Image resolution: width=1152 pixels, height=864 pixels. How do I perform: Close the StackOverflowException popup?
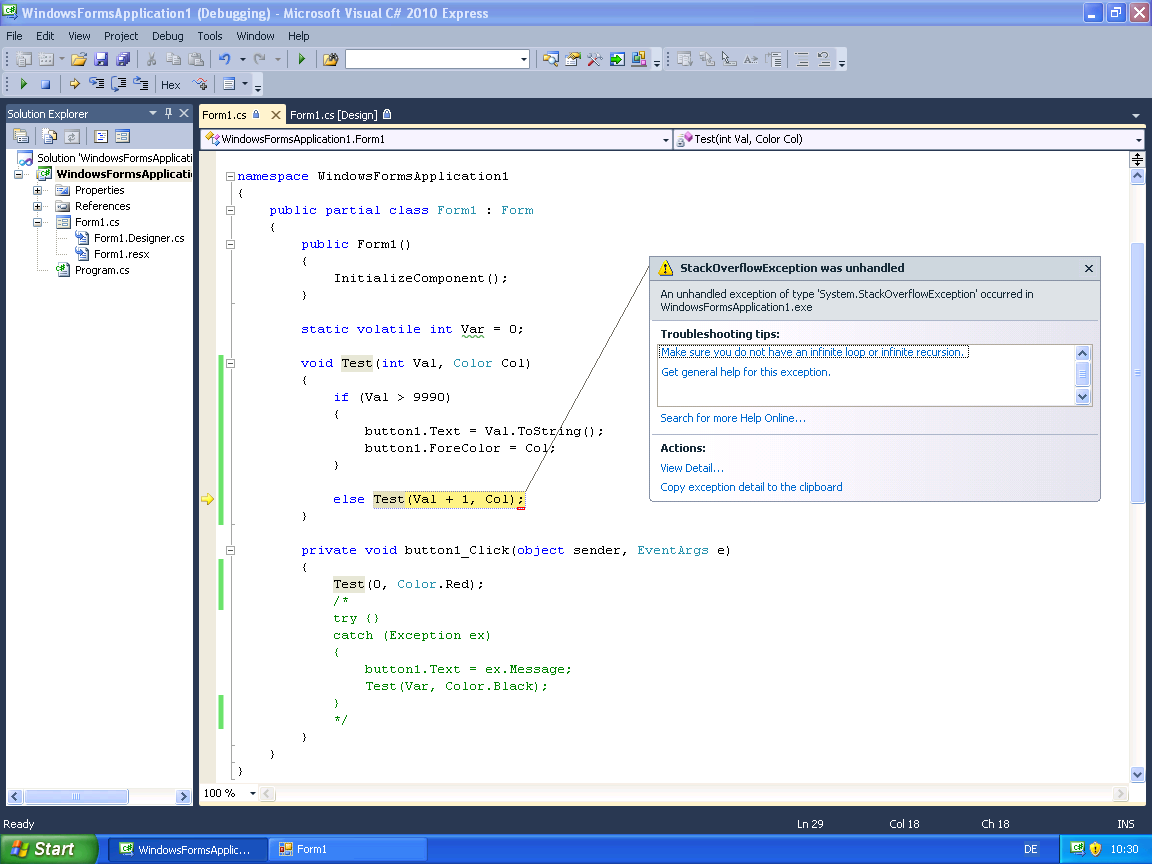[x=1089, y=269]
